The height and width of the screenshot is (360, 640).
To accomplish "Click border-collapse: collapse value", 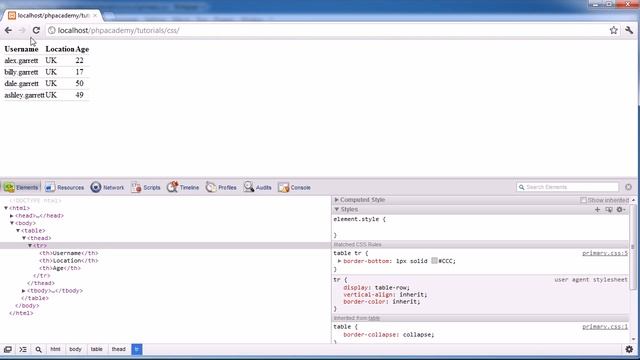I will point(418,334).
